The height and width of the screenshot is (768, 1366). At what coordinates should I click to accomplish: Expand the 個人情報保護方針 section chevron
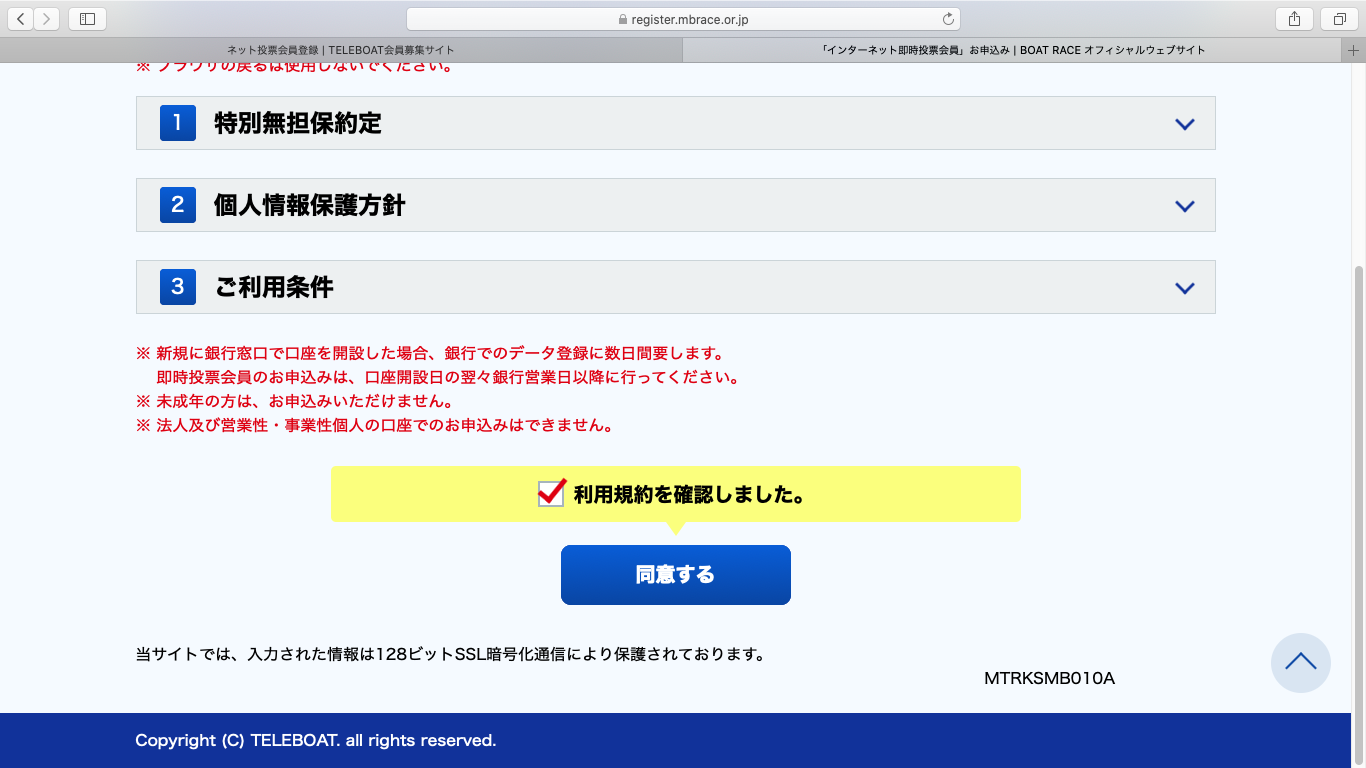point(1185,206)
